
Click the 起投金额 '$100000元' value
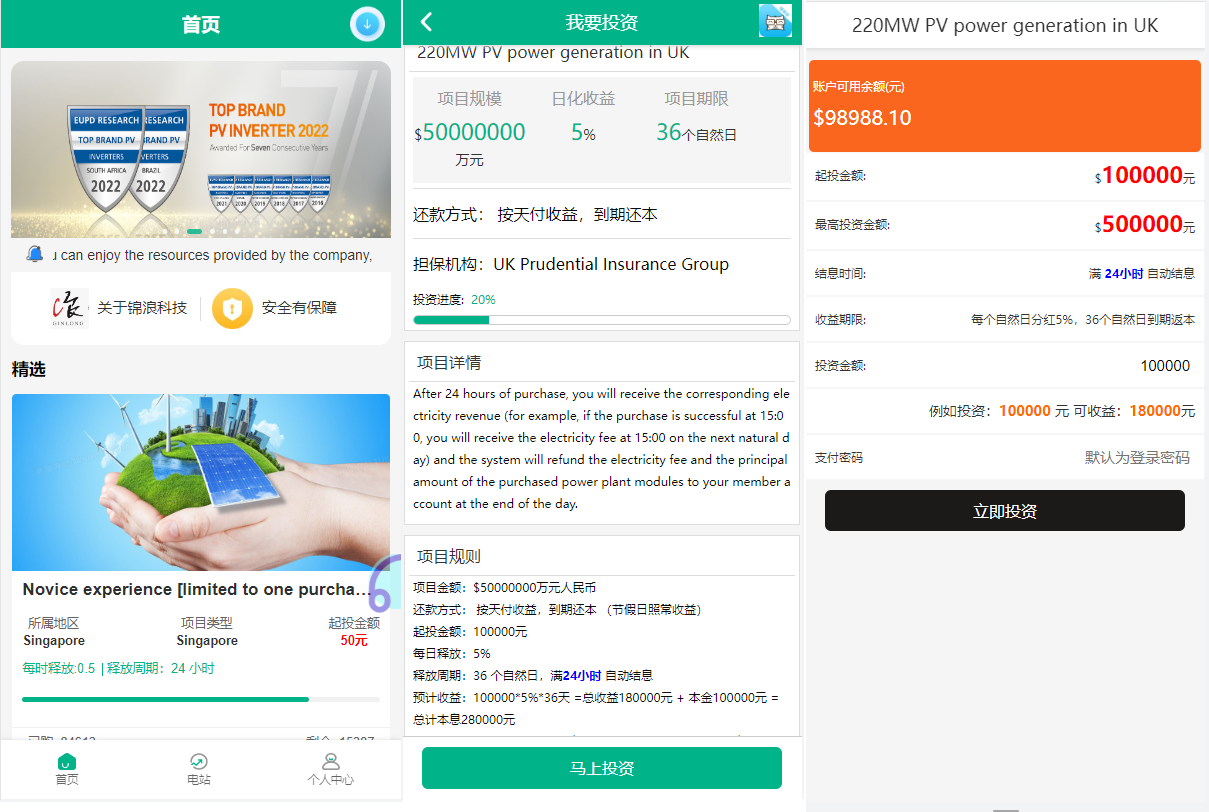(1145, 176)
